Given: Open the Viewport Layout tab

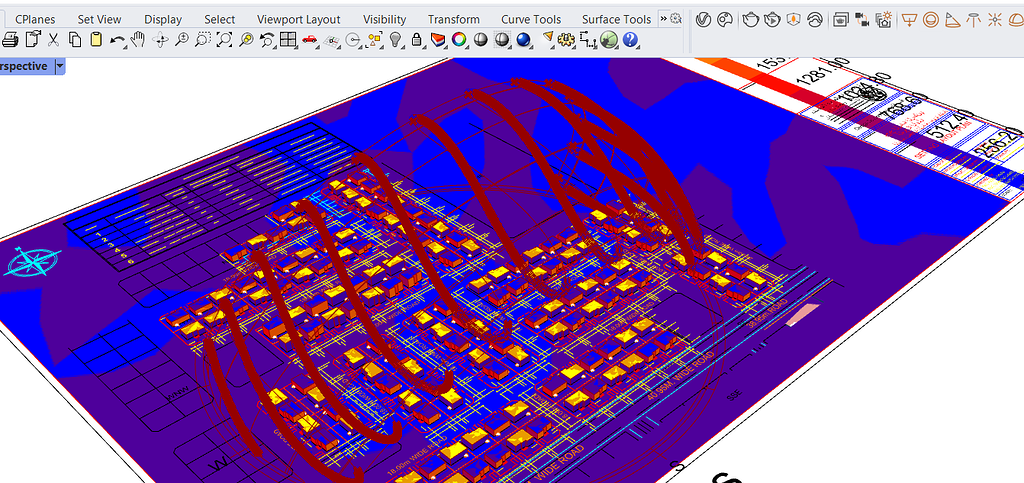Looking at the screenshot, I should pos(298,19).
